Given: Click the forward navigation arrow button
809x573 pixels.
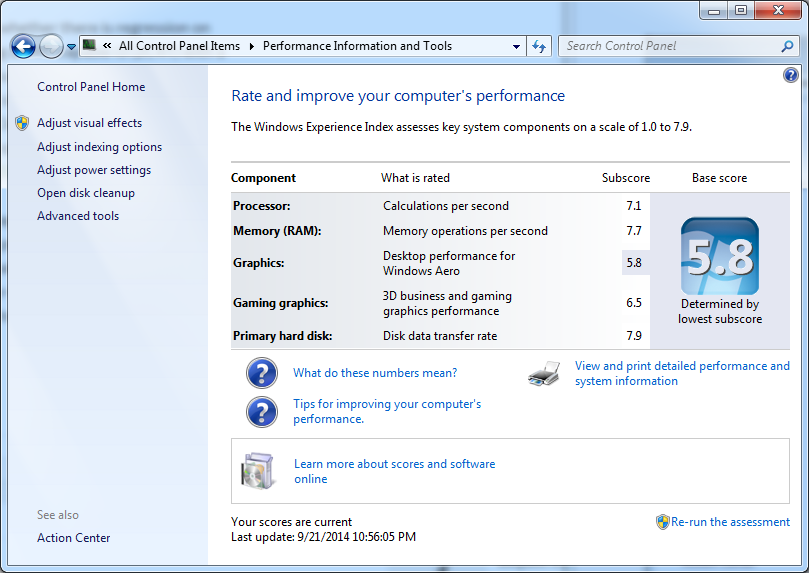Looking at the screenshot, I should click(x=51, y=46).
